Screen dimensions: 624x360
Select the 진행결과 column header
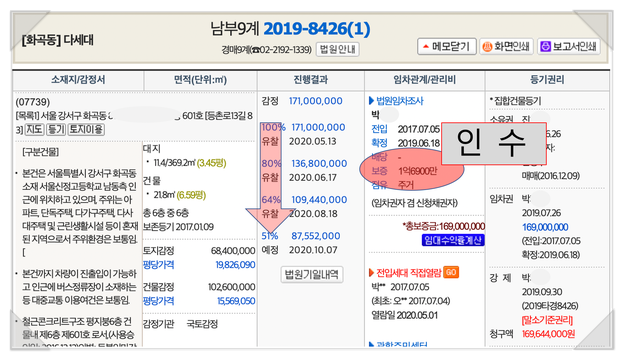click(x=311, y=80)
